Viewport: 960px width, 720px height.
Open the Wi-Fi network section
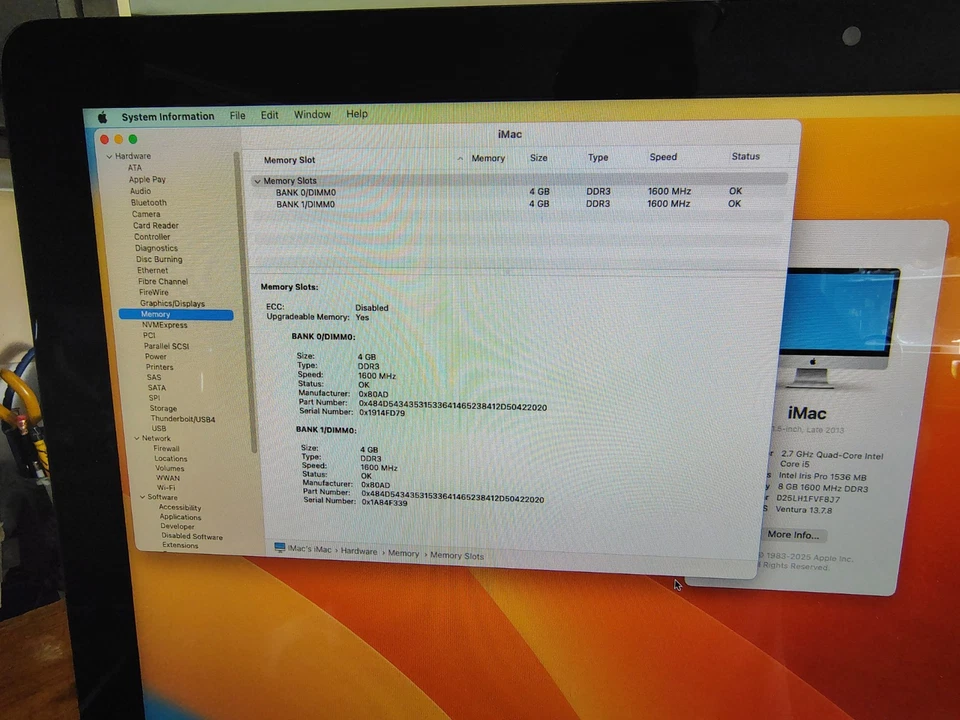point(166,487)
